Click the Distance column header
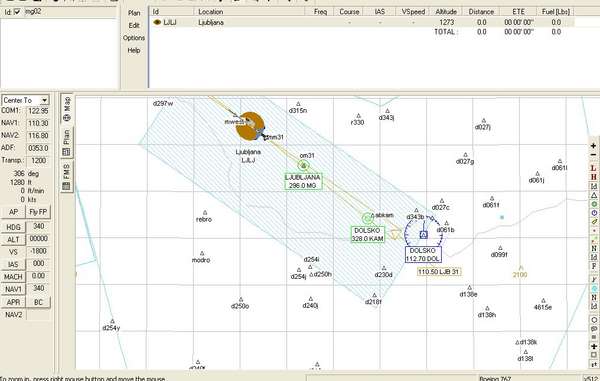This screenshot has height=381, width=600. [481, 12]
